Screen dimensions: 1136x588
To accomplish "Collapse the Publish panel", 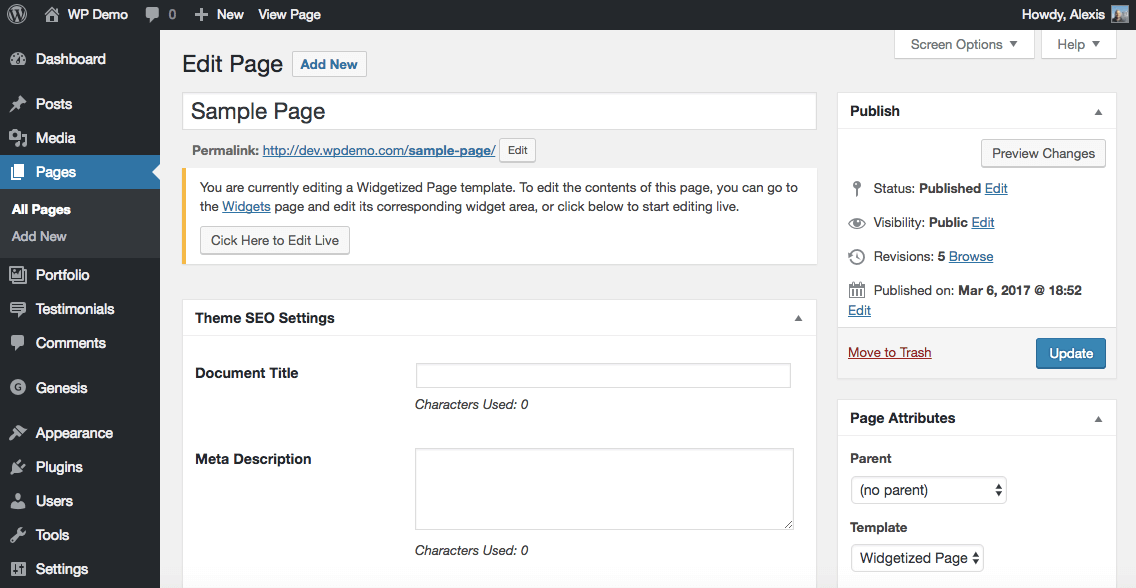I will [x=1098, y=112].
